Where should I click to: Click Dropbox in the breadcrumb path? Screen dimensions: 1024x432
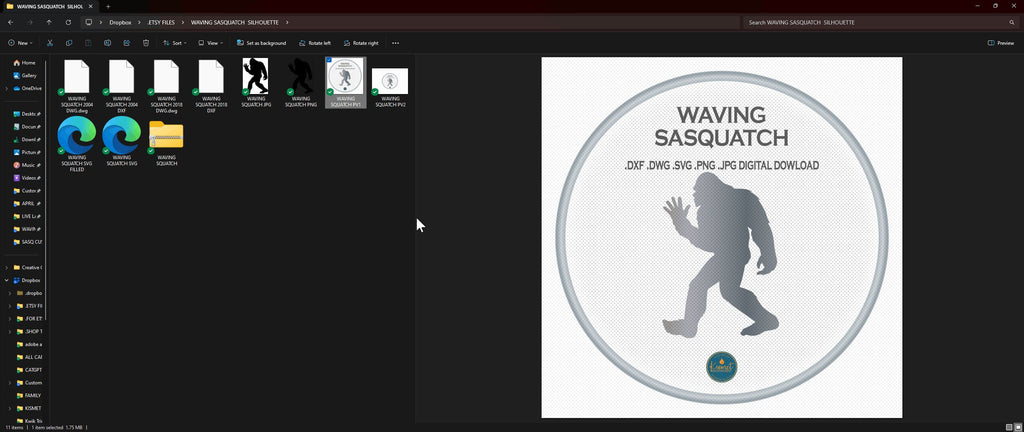click(120, 22)
